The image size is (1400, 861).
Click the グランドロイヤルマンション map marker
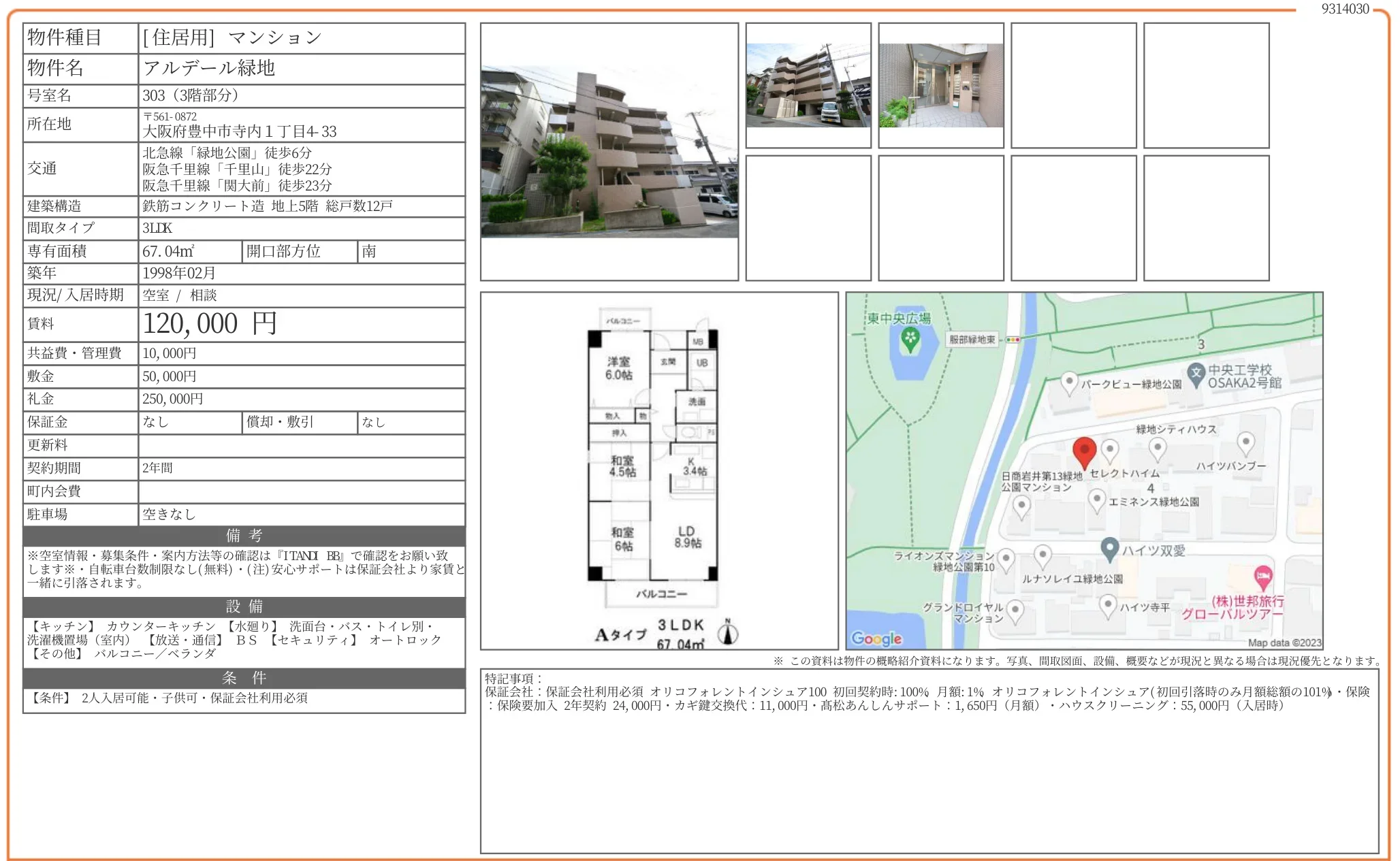tap(1015, 611)
